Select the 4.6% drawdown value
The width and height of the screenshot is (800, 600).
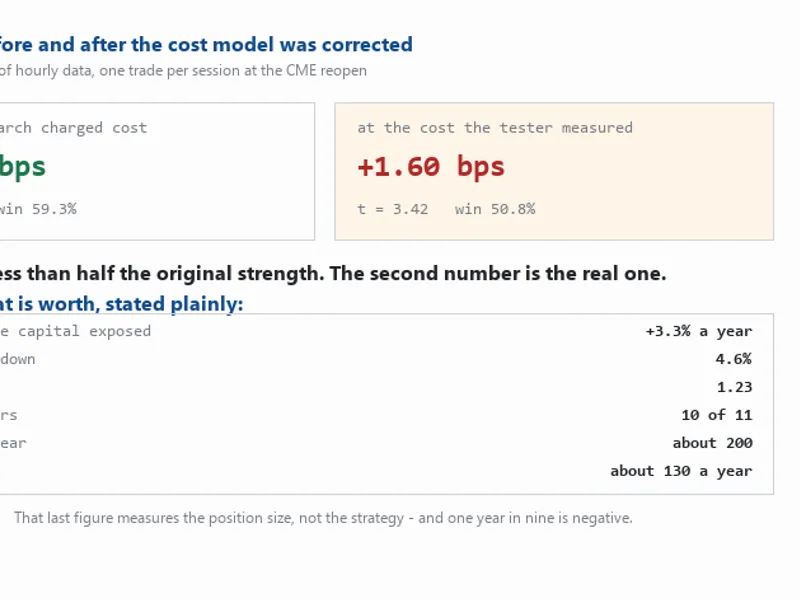click(x=734, y=359)
